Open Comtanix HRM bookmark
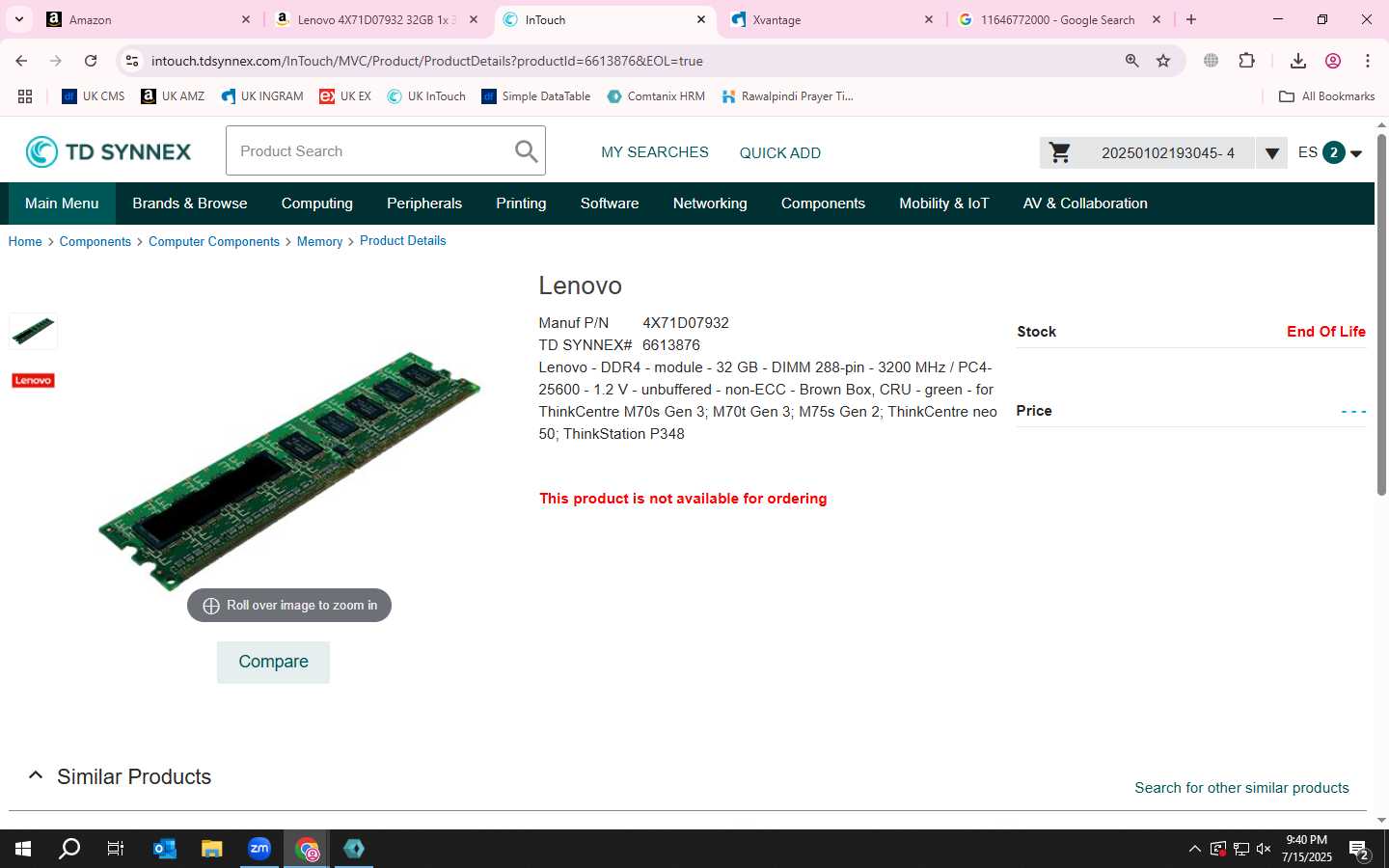The height and width of the screenshot is (868, 1389). [656, 96]
